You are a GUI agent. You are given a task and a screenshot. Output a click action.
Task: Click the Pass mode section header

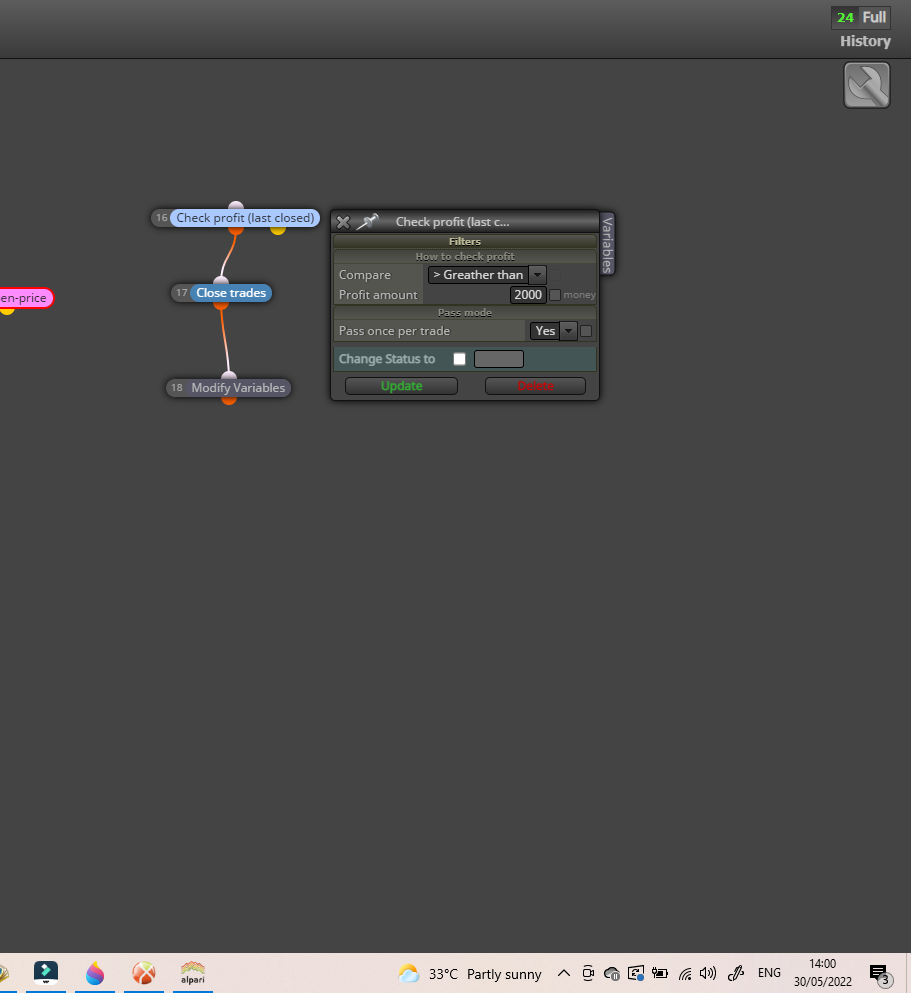tap(465, 312)
